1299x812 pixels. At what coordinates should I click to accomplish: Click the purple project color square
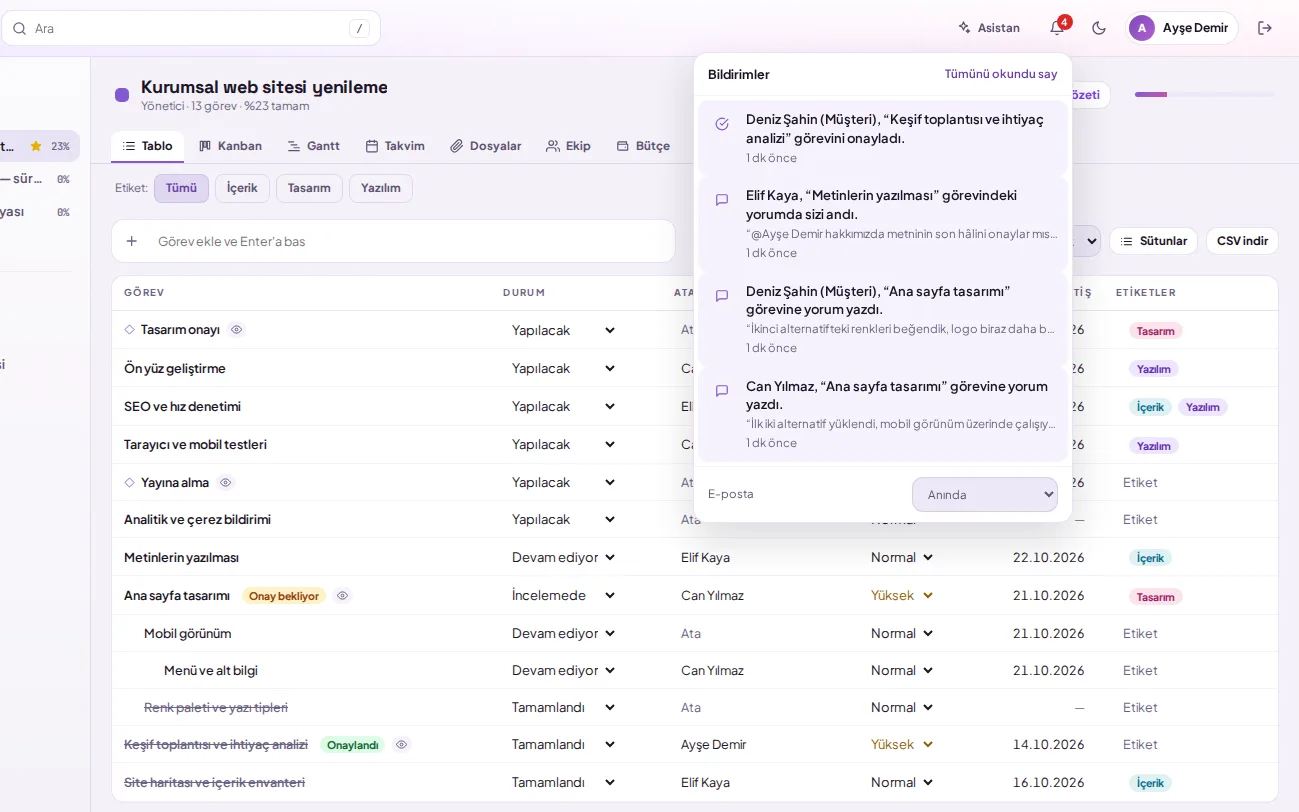pyautogui.click(x=122, y=95)
